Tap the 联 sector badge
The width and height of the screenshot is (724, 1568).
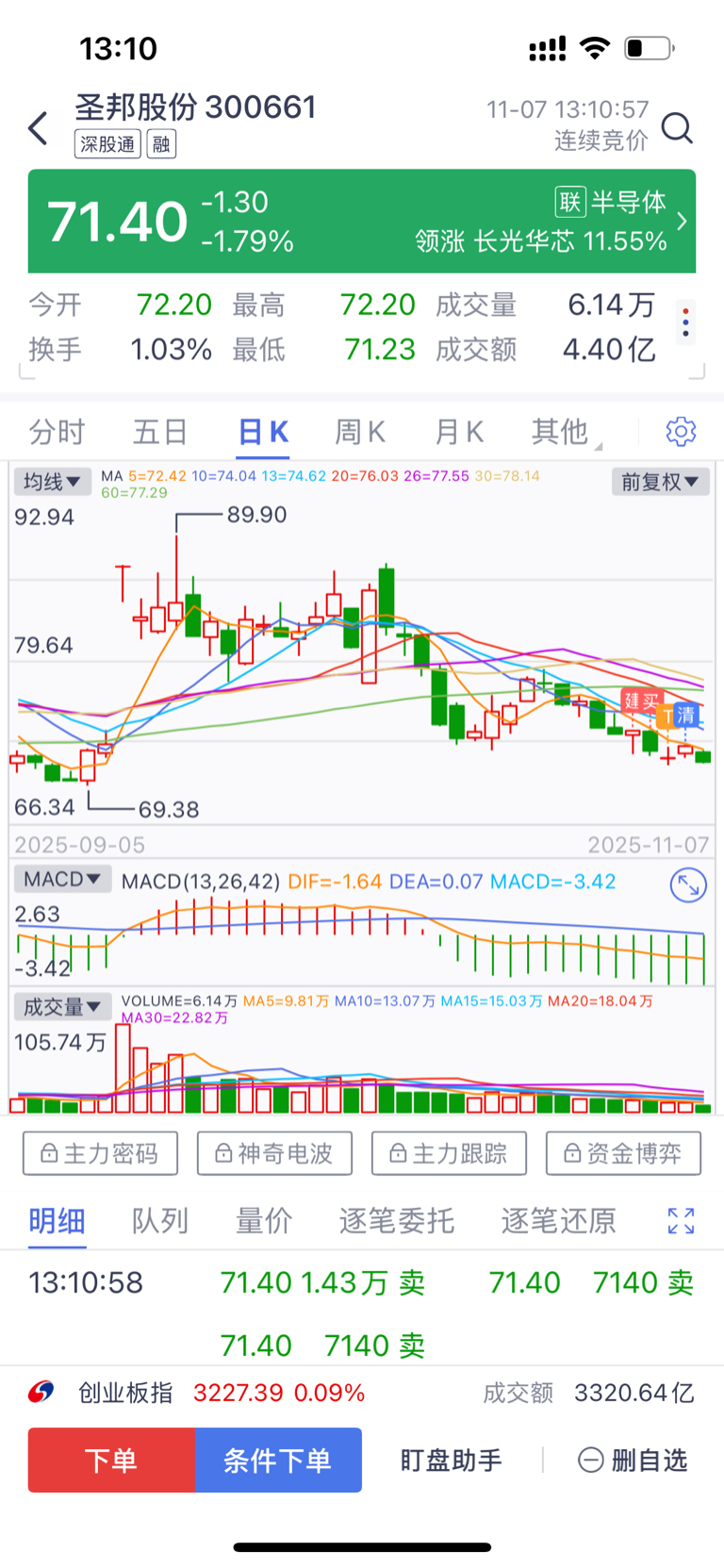click(x=570, y=202)
